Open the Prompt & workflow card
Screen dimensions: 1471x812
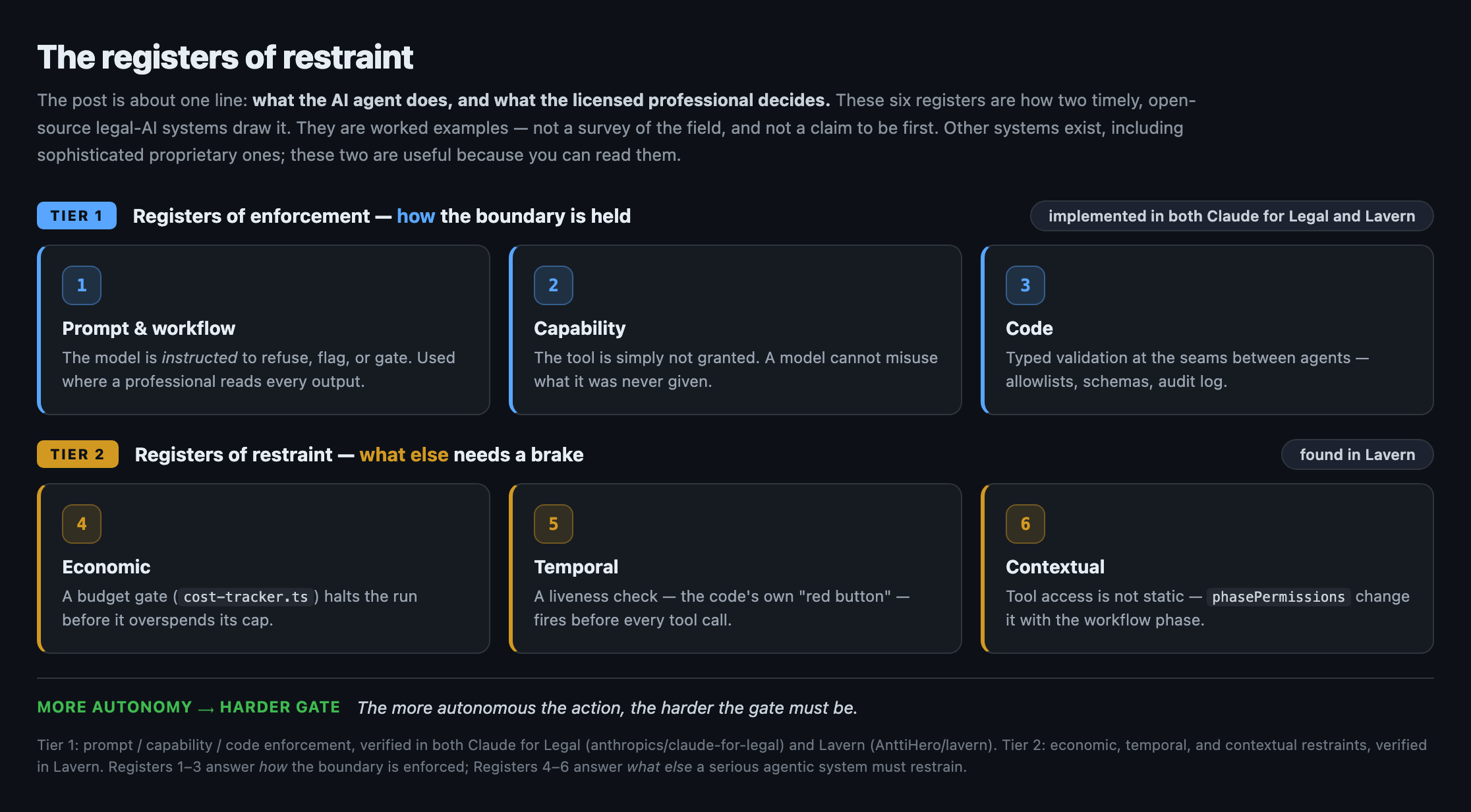point(264,330)
